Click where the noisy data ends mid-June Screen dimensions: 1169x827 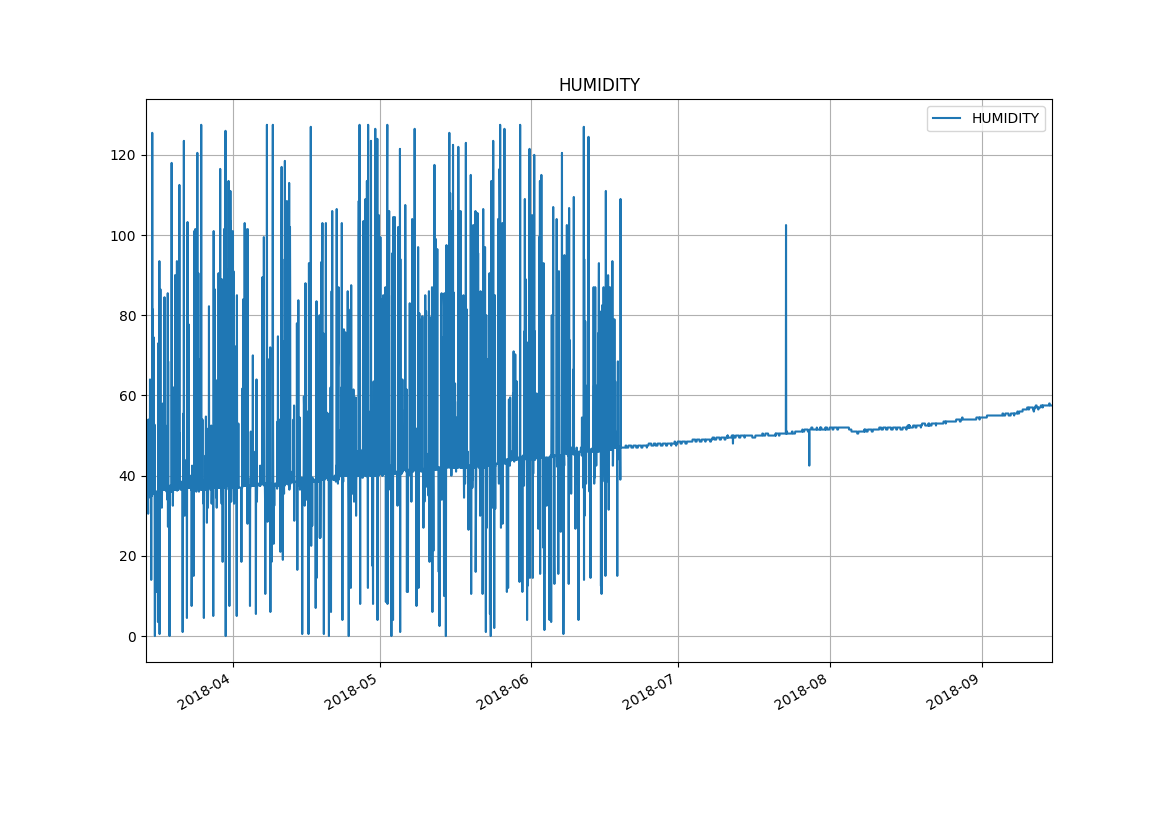pyautogui.click(x=621, y=447)
